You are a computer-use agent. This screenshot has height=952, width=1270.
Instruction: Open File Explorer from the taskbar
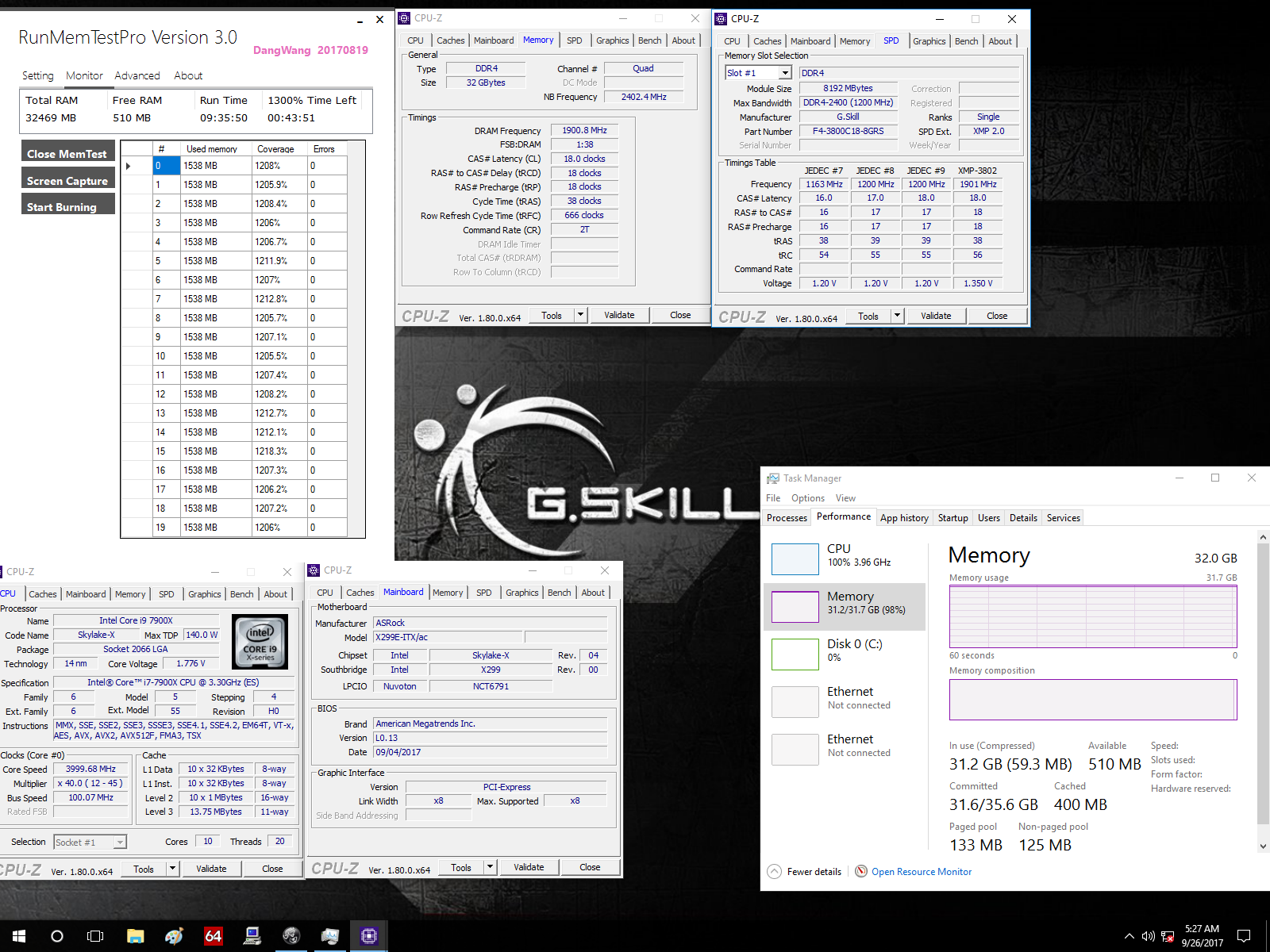point(135,936)
